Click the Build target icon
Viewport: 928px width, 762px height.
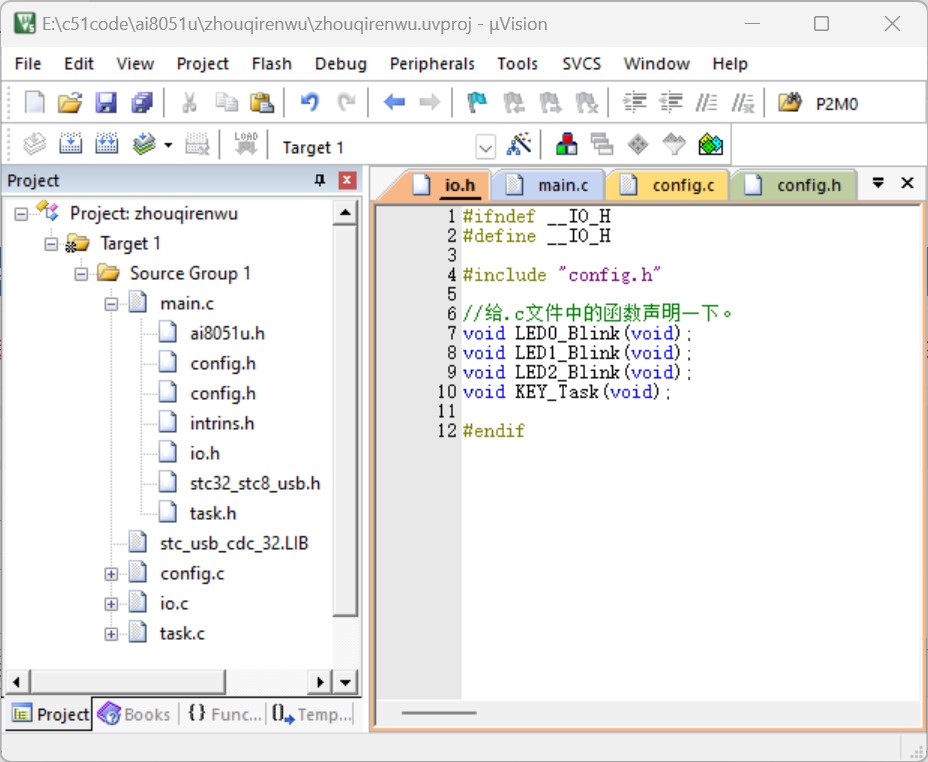tap(70, 144)
